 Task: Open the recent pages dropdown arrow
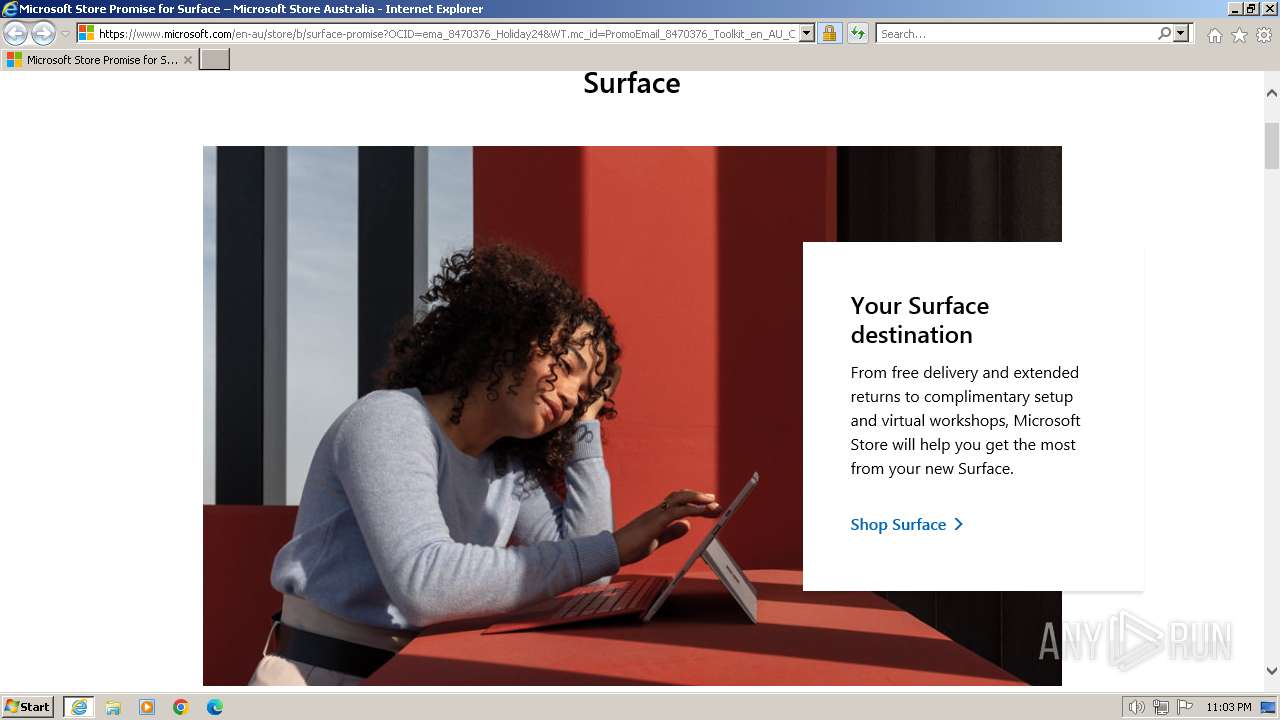65,34
